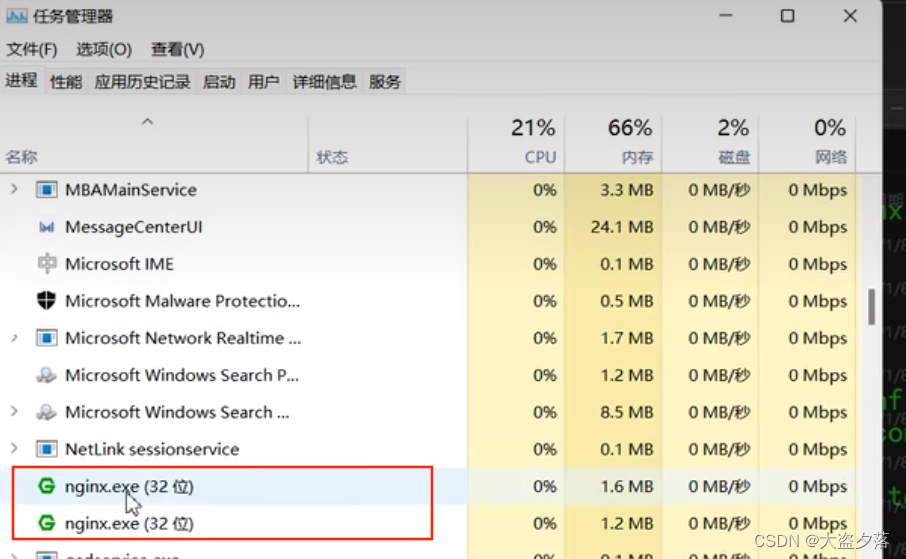Click the Microsoft IME process icon
Viewport: 906px width, 559px height.
pyautogui.click(x=47, y=264)
